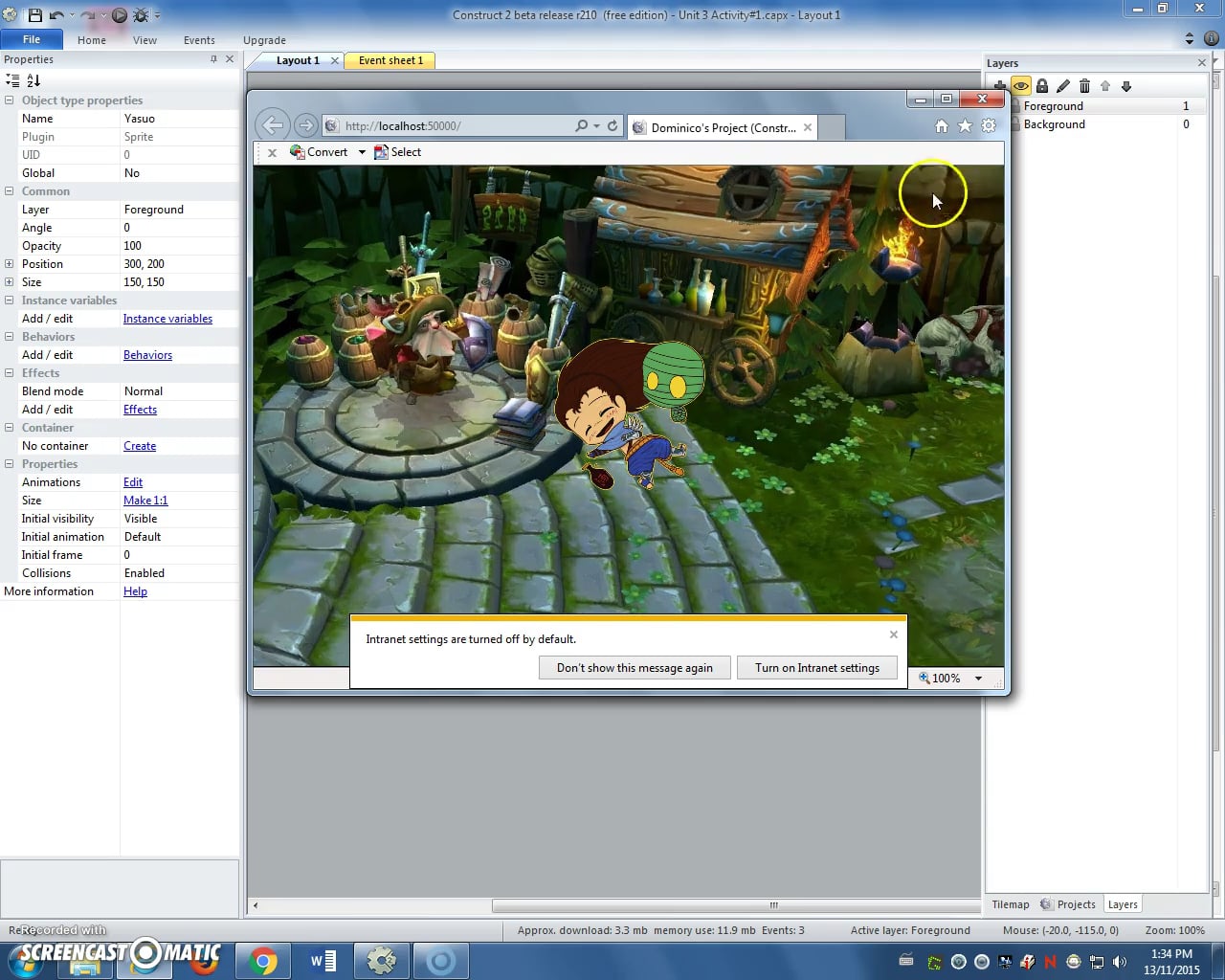This screenshot has height=980, width=1225.
Task: Expand the Position property row
Action: [x=10, y=264]
